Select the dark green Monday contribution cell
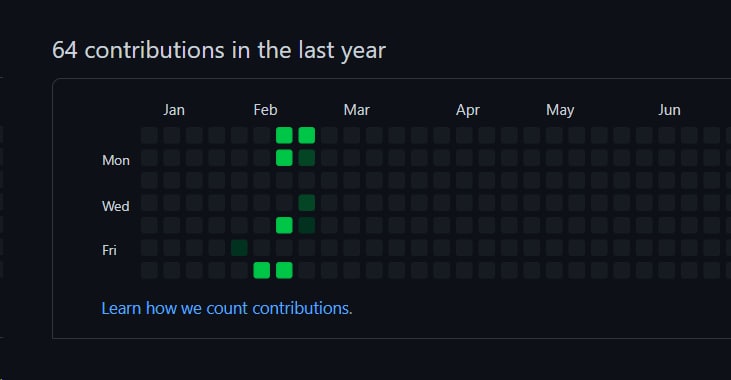The image size is (731, 380). coord(307,158)
